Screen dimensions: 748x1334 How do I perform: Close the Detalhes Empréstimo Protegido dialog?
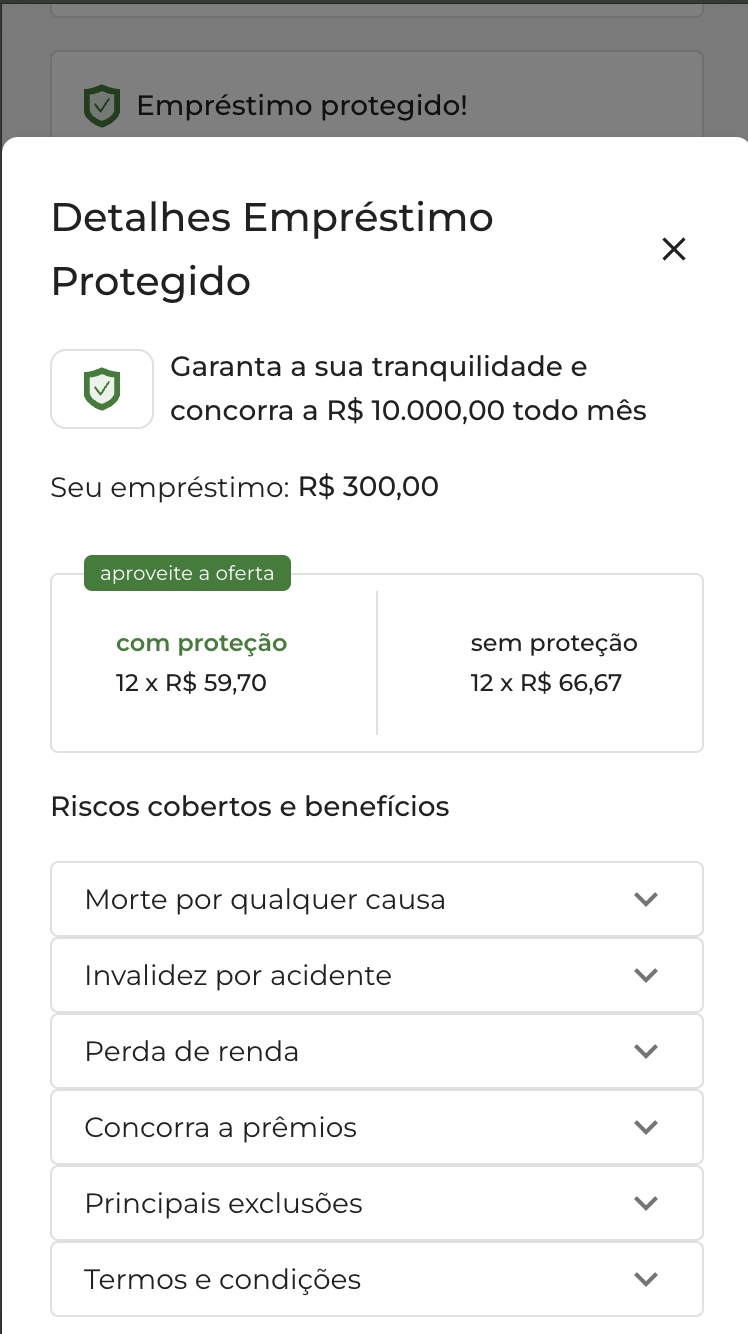(x=674, y=250)
